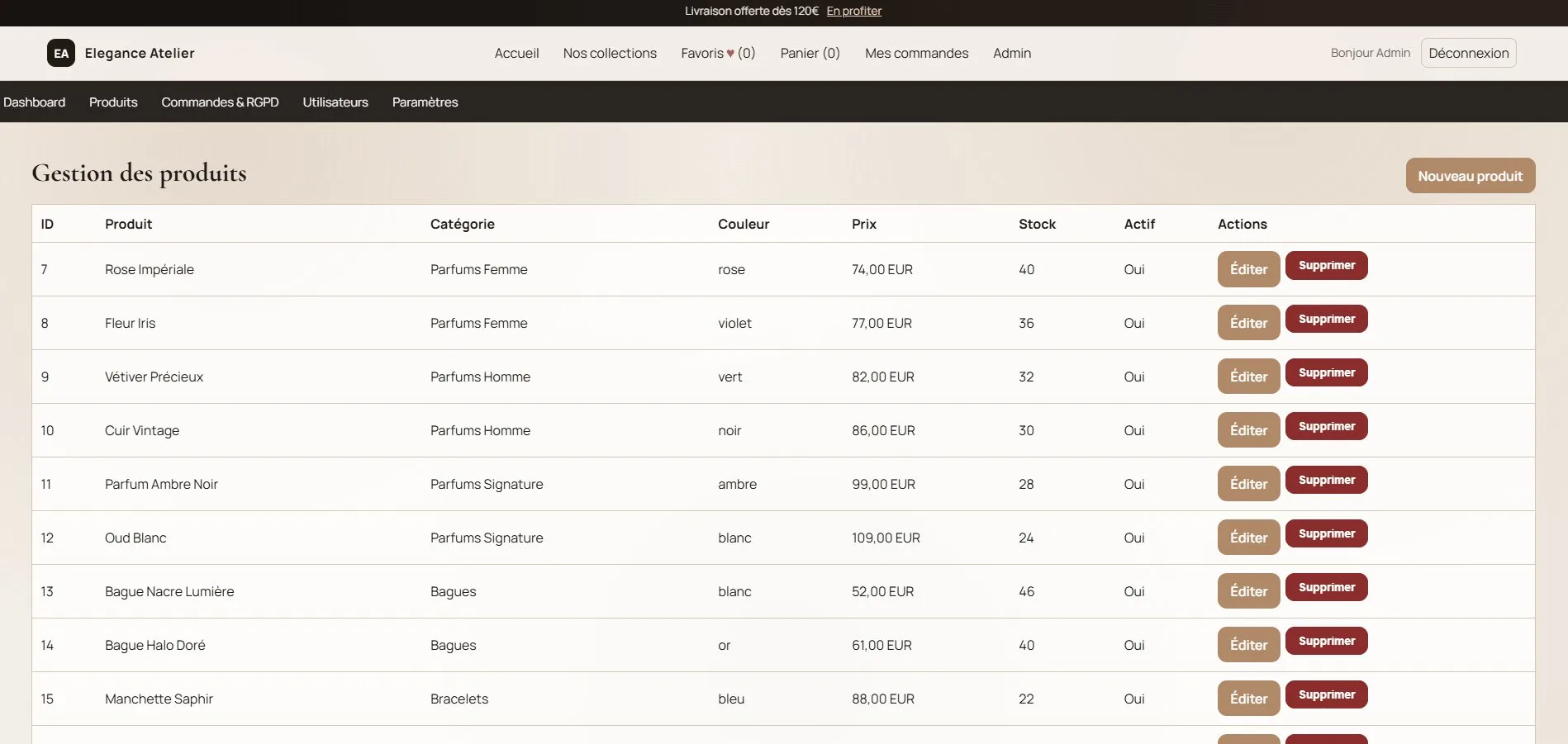This screenshot has width=1568, height=744.
Task: Open Commandes & RGPD
Action: click(220, 102)
